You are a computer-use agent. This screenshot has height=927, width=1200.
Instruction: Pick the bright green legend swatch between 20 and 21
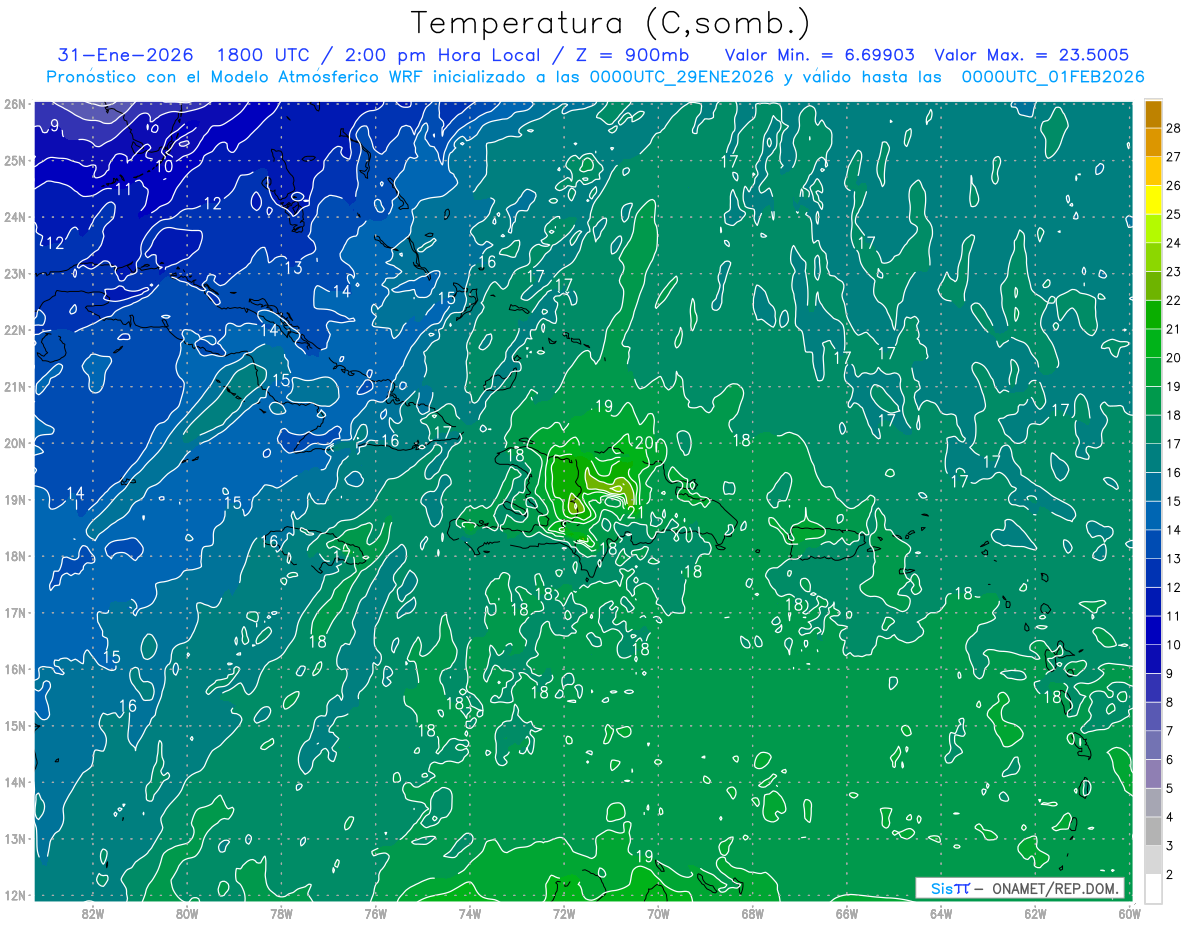(1153, 344)
